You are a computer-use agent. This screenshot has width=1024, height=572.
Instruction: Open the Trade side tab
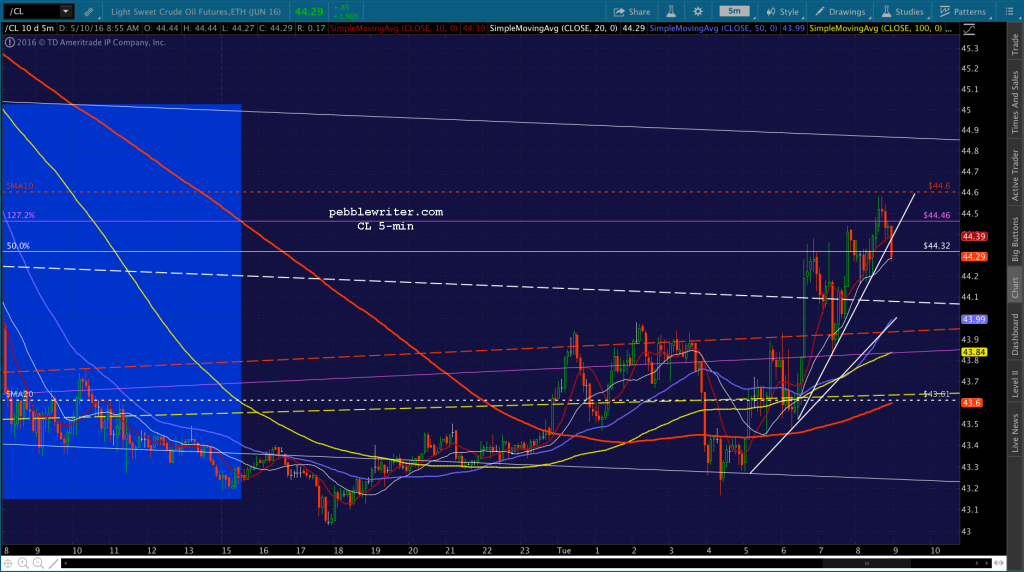tap(1015, 44)
